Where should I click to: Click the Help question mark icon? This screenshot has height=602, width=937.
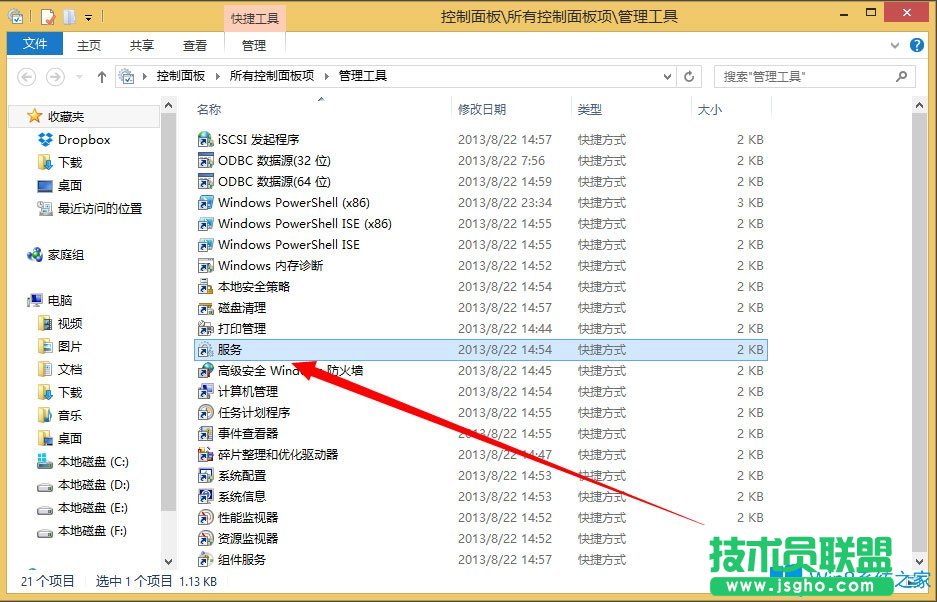(x=917, y=44)
